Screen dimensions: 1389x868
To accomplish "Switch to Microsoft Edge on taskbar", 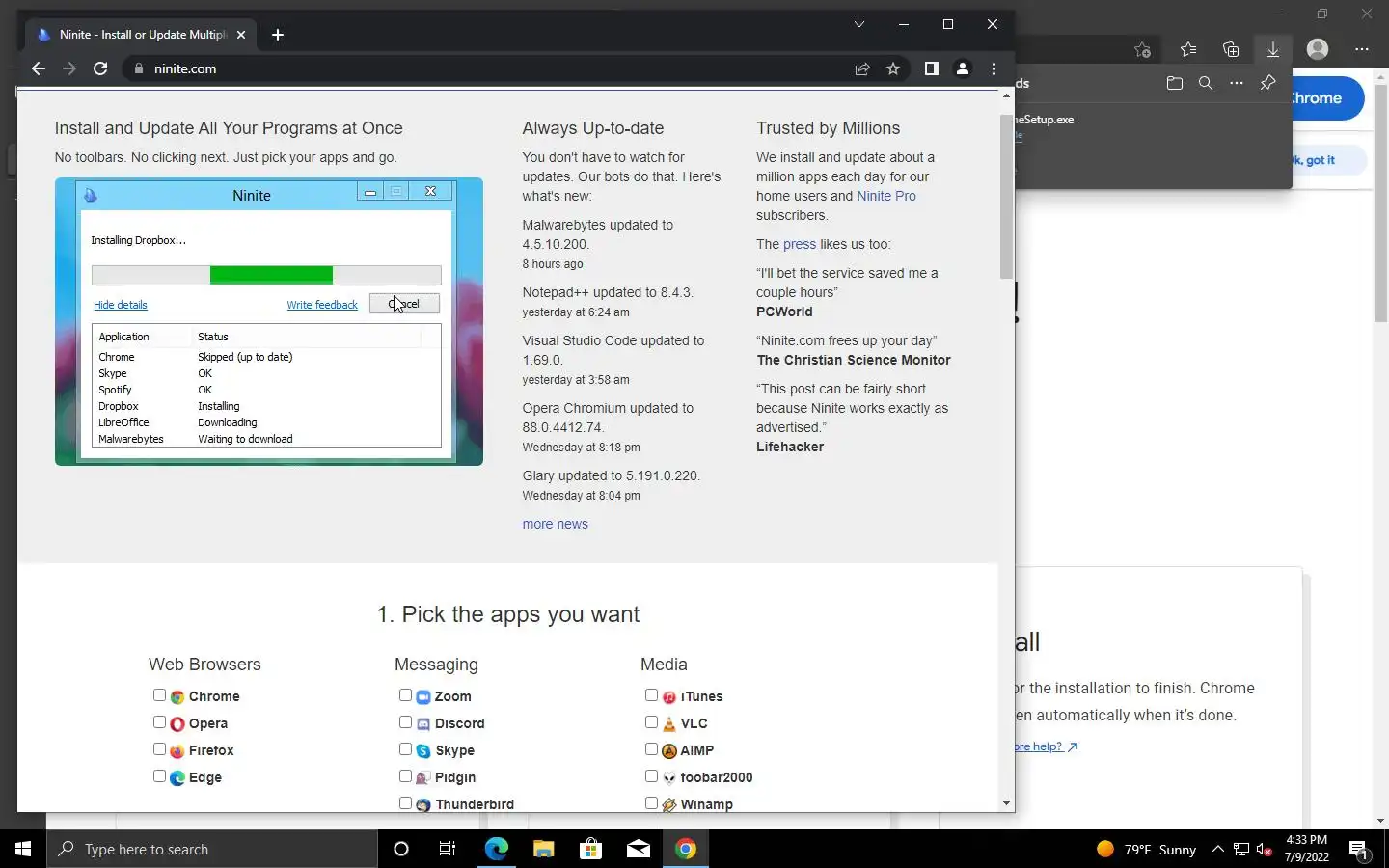I will point(496,849).
